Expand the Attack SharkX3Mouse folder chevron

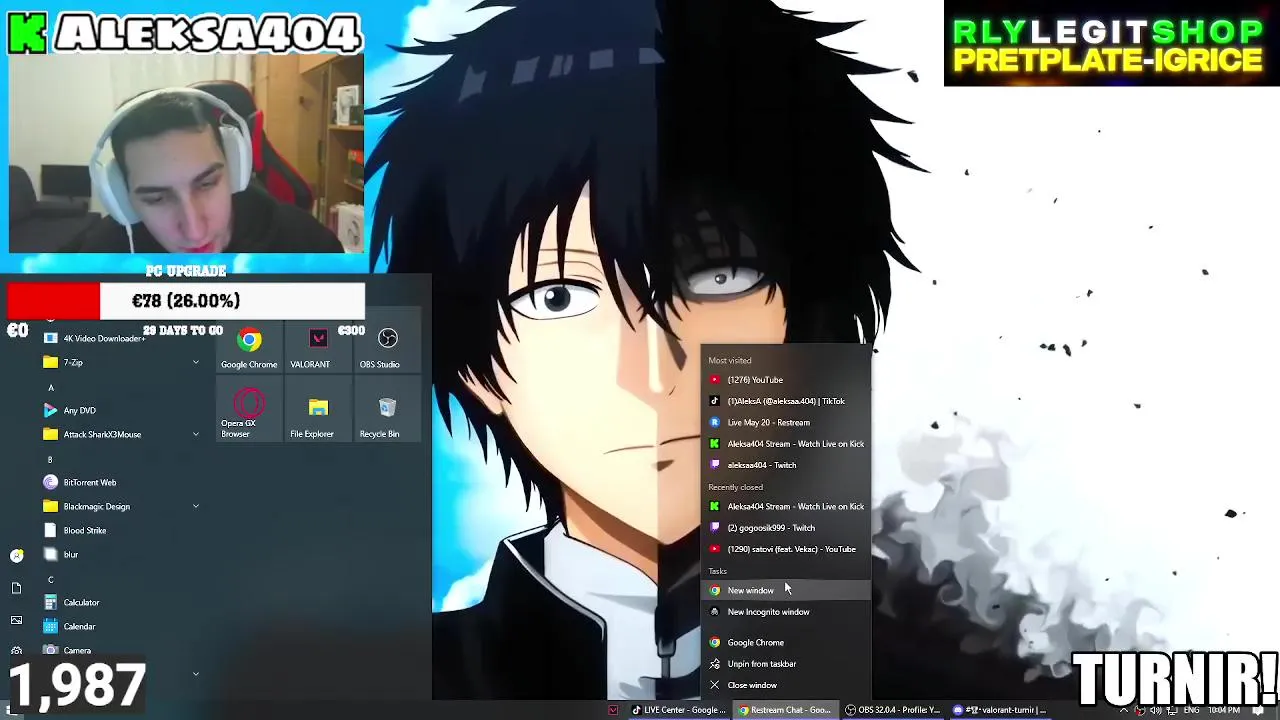196,434
